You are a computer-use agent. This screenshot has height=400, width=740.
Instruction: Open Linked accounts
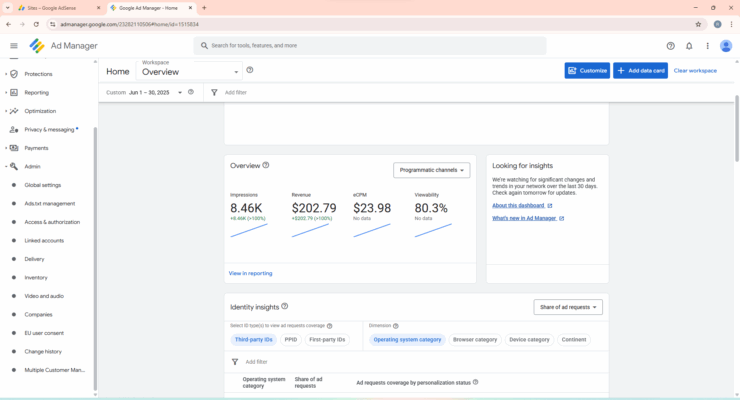tap(44, 241)
